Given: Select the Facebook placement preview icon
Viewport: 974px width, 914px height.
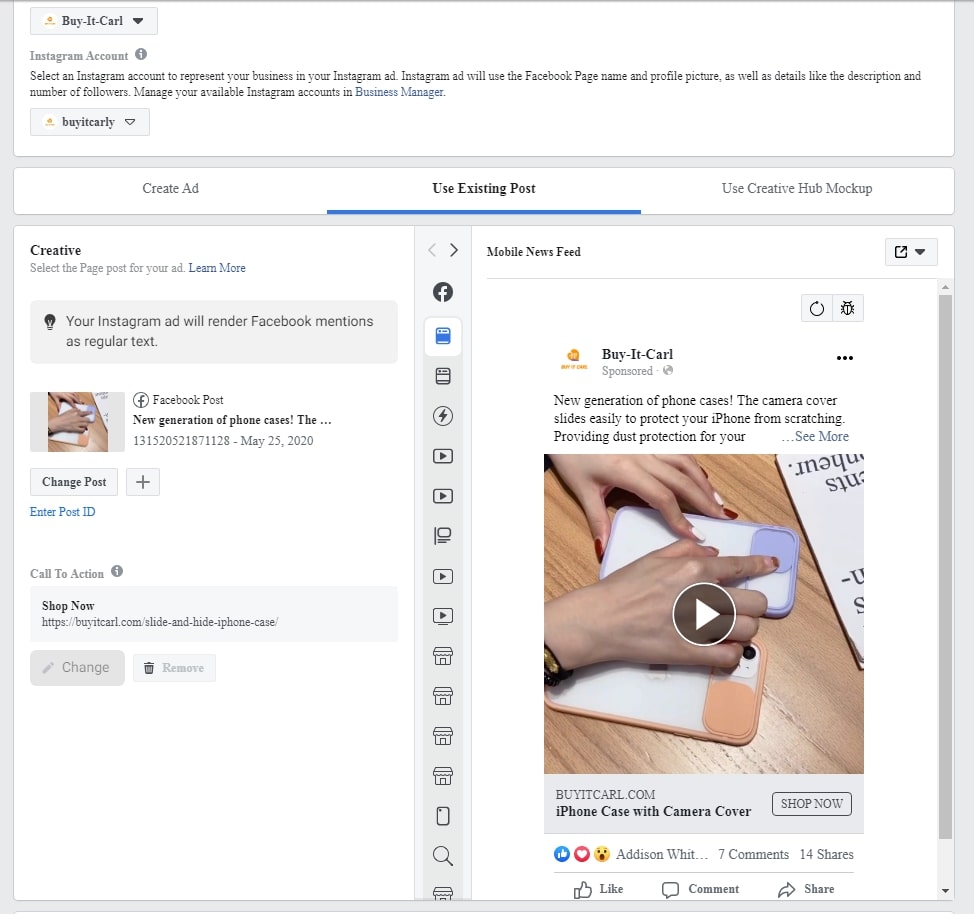Looking at the screenshot, I should (443, 292).
